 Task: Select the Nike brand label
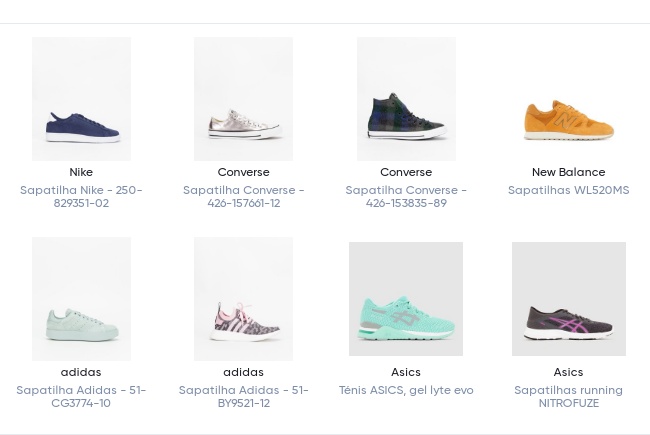pyautogui.click(x=81, y=172)
